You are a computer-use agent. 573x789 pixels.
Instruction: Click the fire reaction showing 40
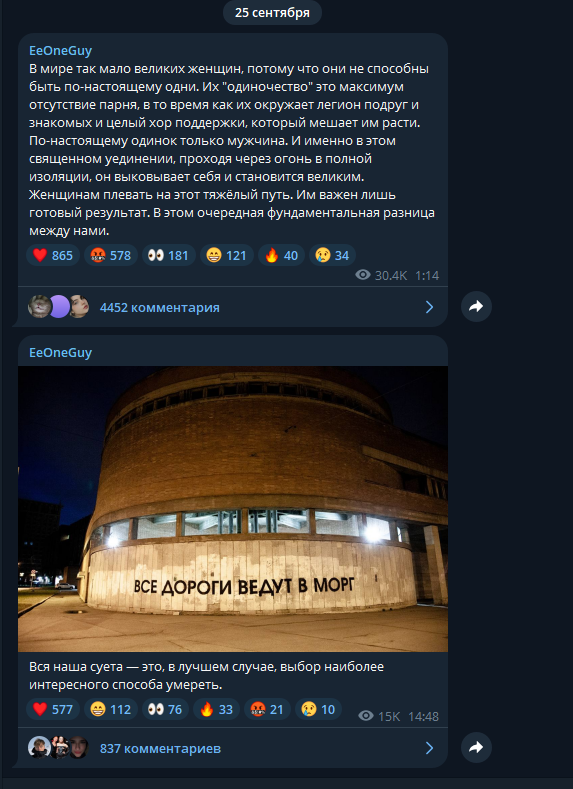point(281,256)
